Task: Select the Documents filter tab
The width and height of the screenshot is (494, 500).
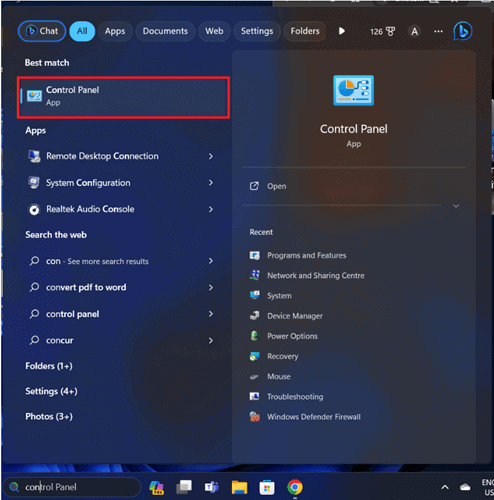Action: [x=165, y=31]
